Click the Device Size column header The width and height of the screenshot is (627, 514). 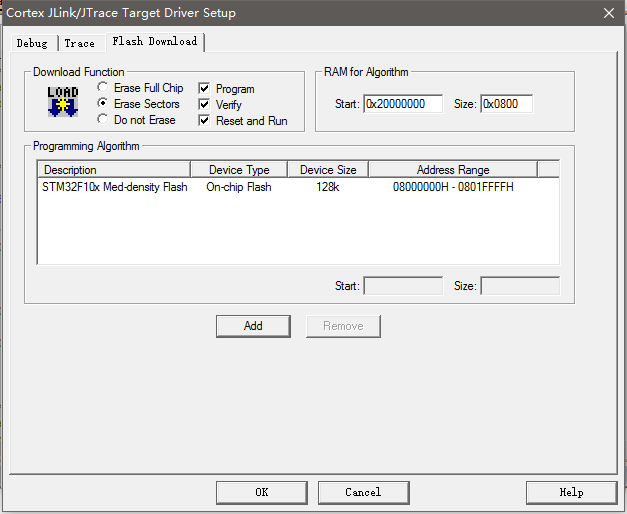click(x=328, y=170)
